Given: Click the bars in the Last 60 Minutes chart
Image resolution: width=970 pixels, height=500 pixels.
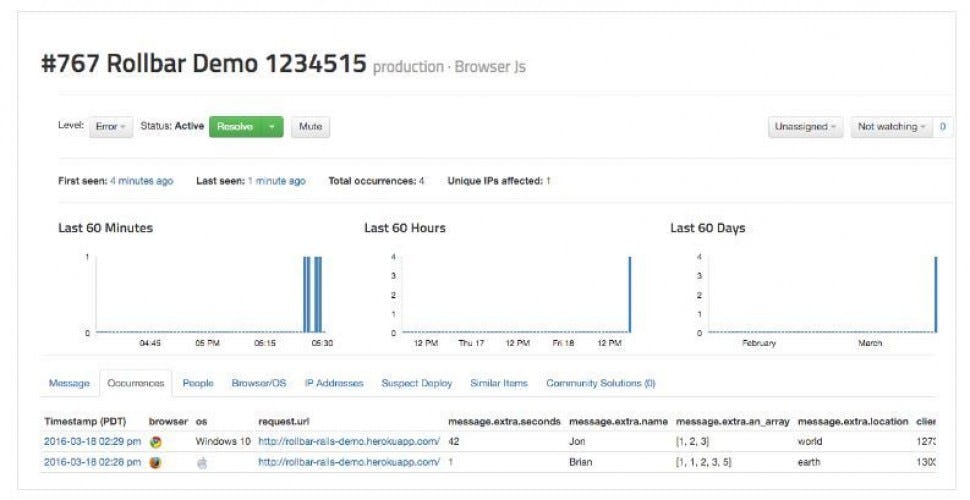Looking at the screenshot, I should tap(312, 295).
